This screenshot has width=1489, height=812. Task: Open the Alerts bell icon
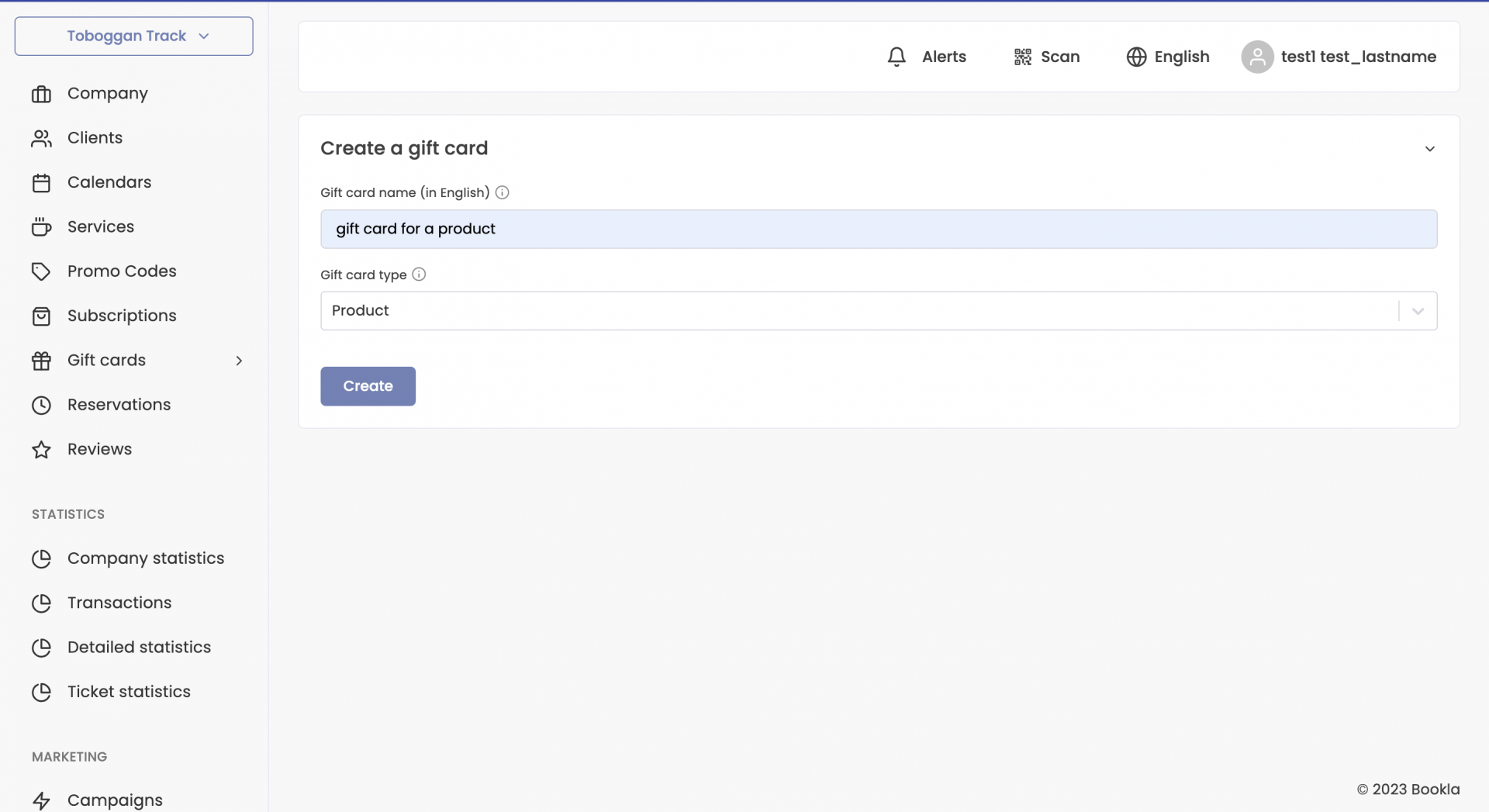pyautogui.click(x=897, y=56)
